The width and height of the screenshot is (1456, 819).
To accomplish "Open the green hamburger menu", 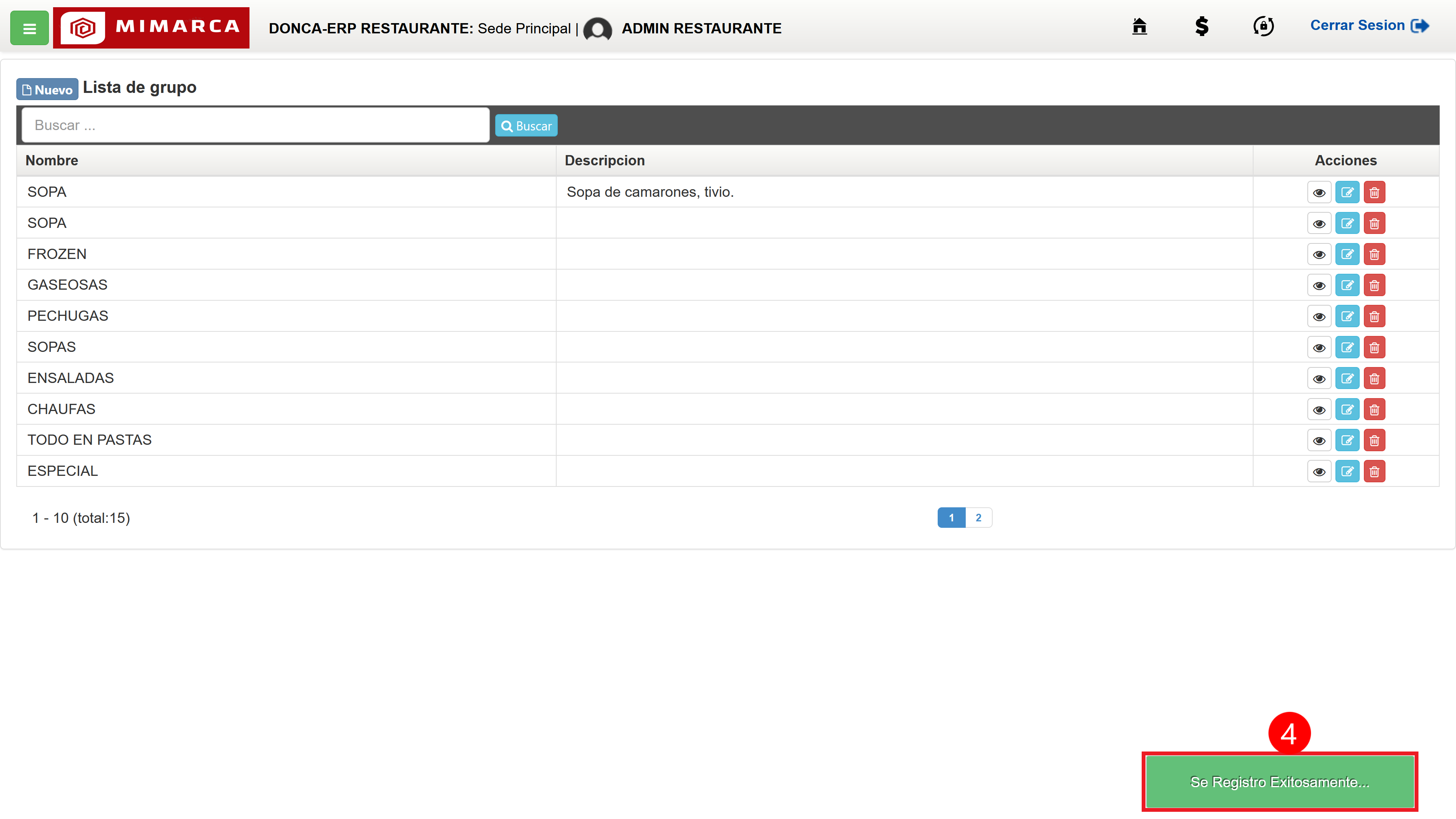I will [x=30, y=28].
